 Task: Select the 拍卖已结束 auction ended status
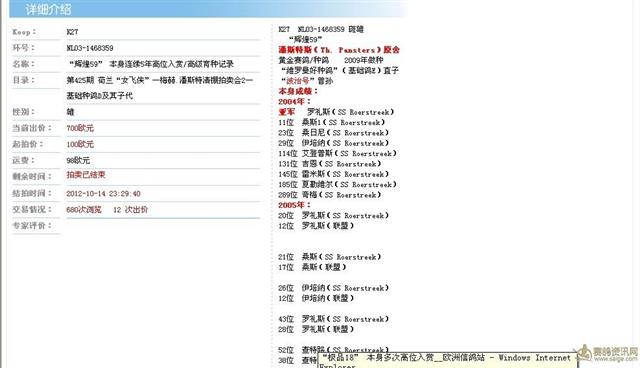tap(86, 175)
